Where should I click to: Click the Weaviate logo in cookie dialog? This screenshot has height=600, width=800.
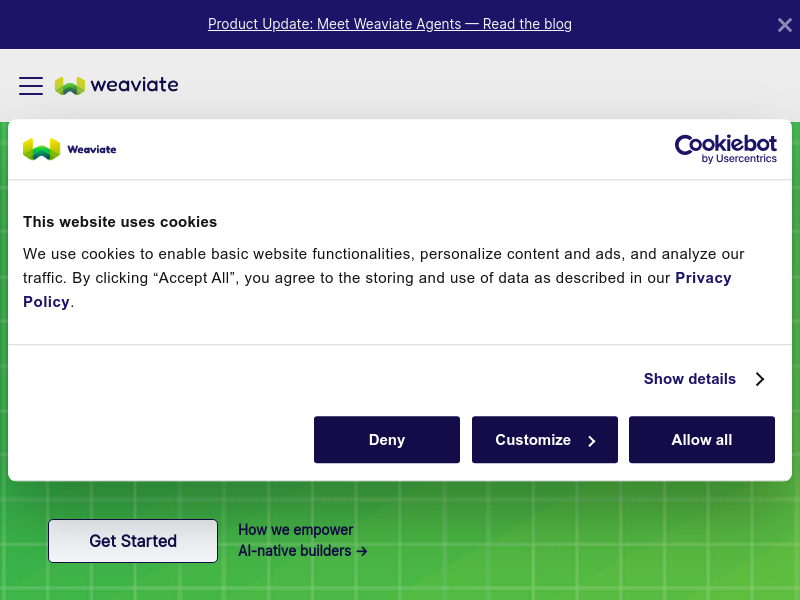70,149
